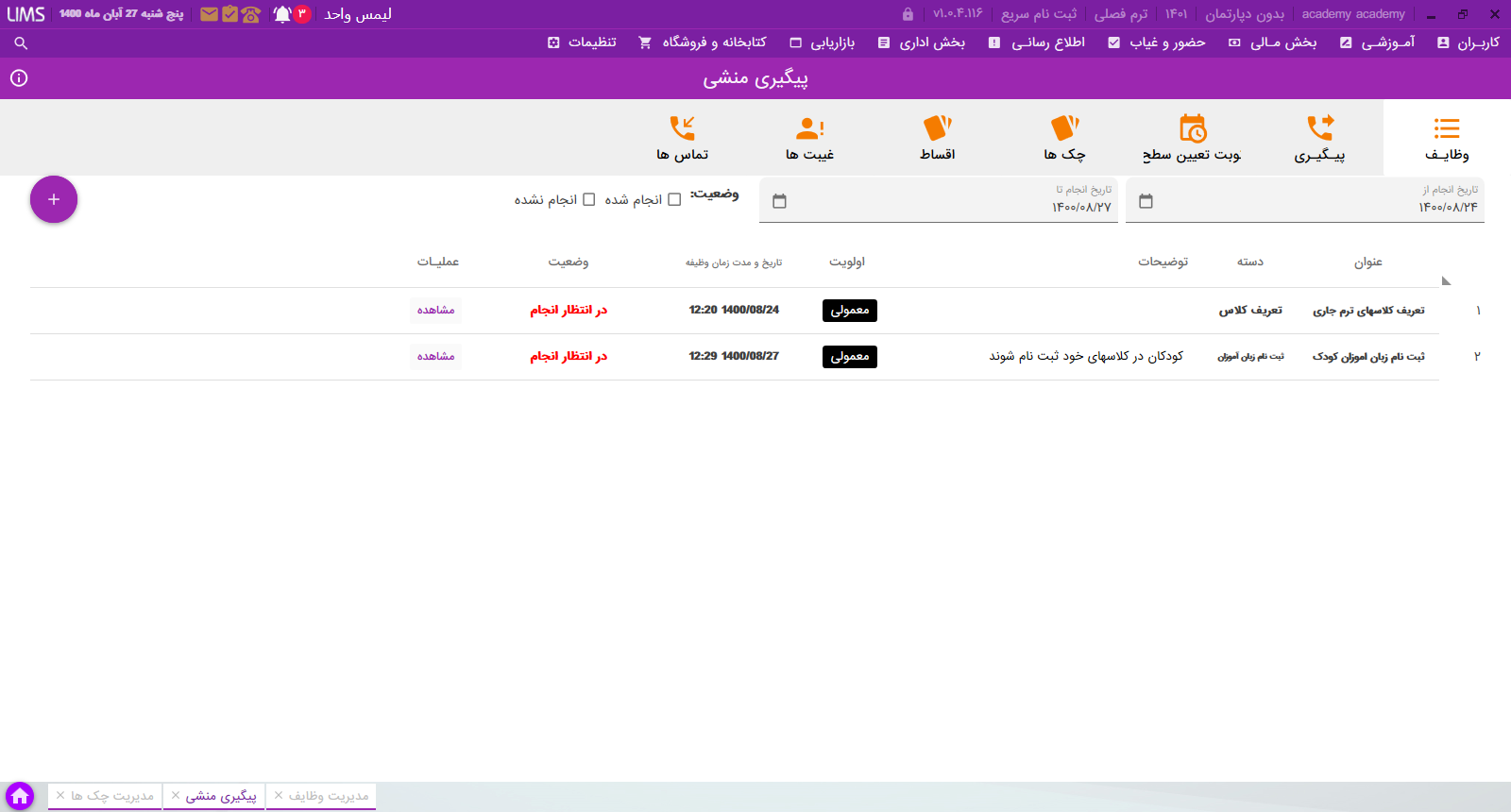Open نوبت تعیین سطح calendar icon
This screenshot has height=812, width=1511.
[x=1193, y=127]
